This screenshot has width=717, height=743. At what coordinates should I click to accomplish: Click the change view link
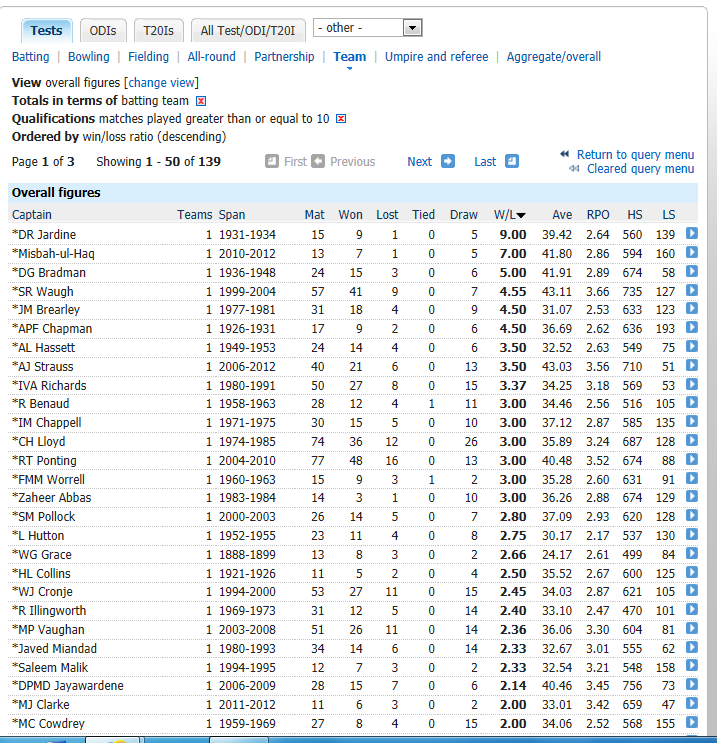tap(162, 82)
